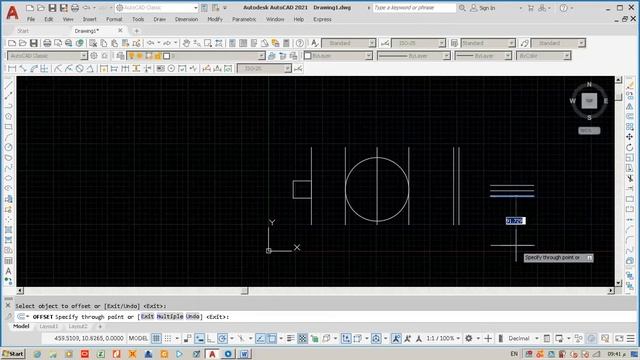Open the Decimal units dropdown in status bar
Screen dimensions: 640x360
tap(523, 338)
